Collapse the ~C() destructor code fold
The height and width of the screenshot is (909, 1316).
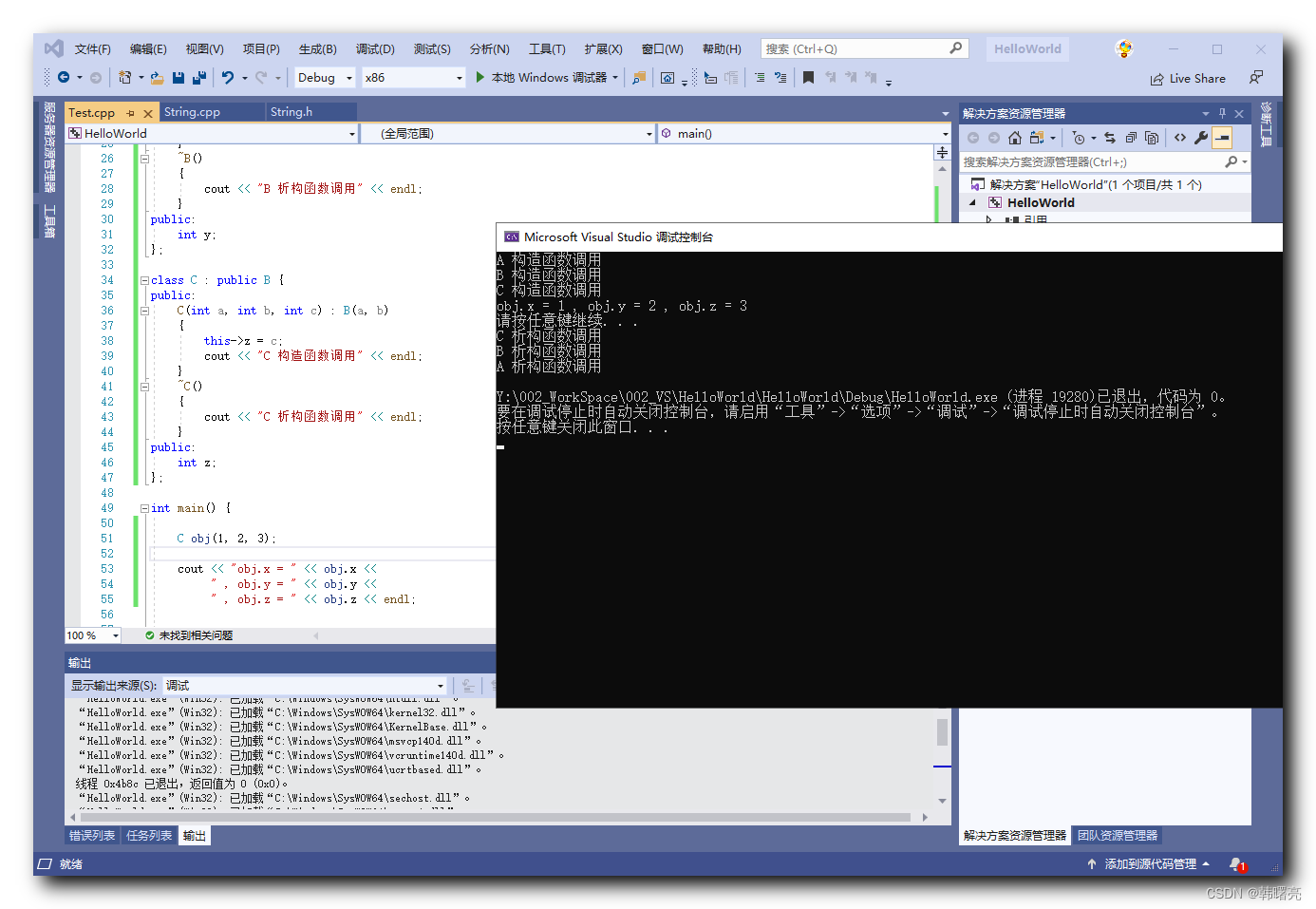pos(144,387)
